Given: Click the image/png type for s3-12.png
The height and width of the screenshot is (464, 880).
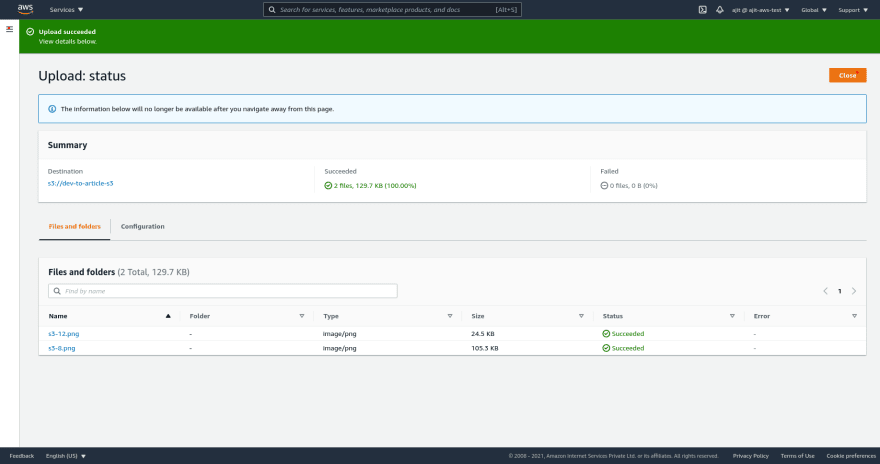Looking at the screenshot, I should click(x=340, y=334).
